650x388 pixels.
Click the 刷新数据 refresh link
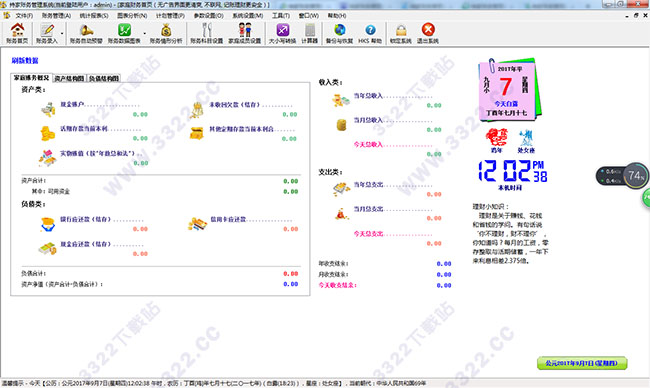pyautogui.click(x=25, y=61)
